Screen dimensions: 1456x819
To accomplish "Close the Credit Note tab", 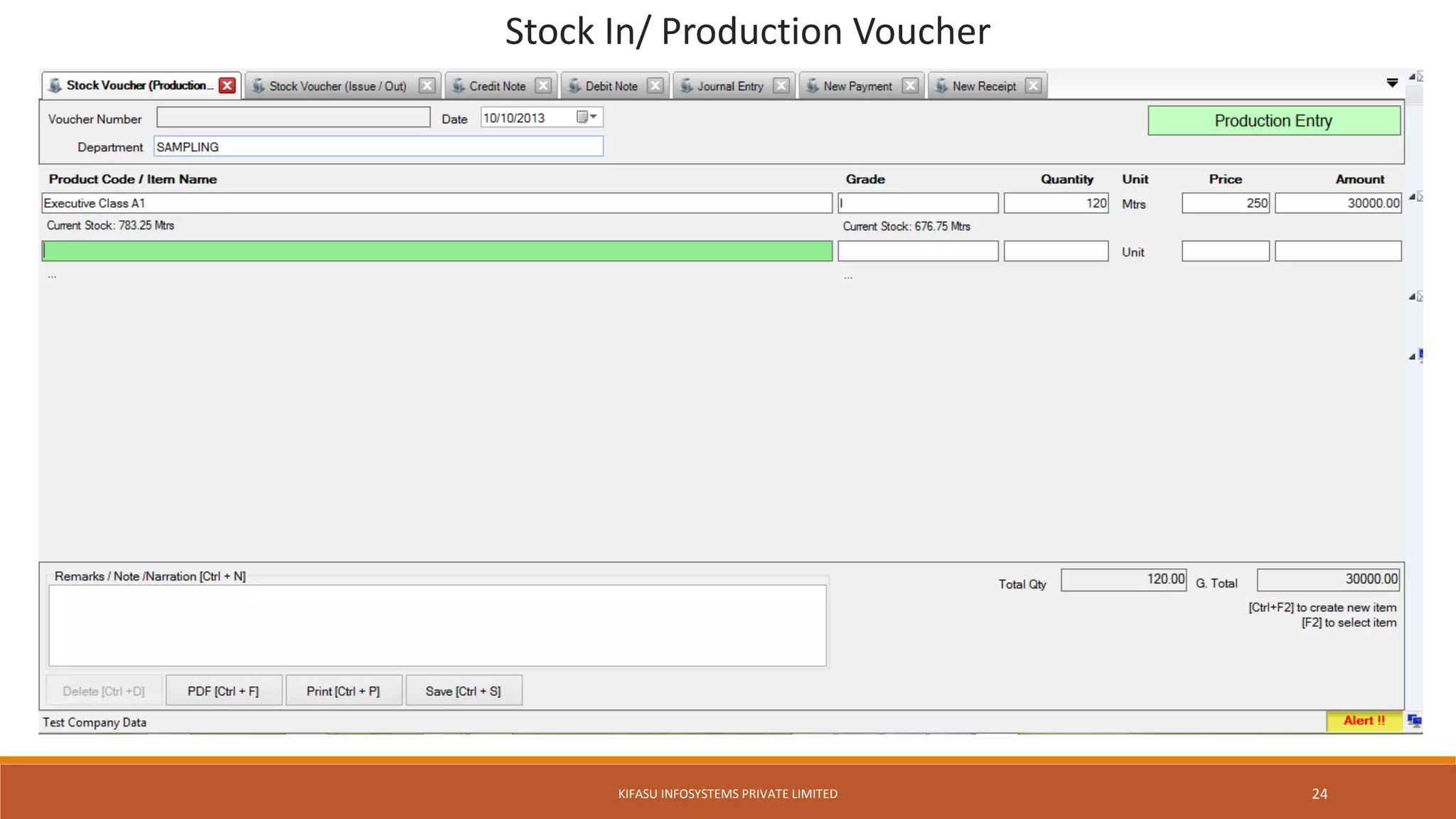I will 543,85.
